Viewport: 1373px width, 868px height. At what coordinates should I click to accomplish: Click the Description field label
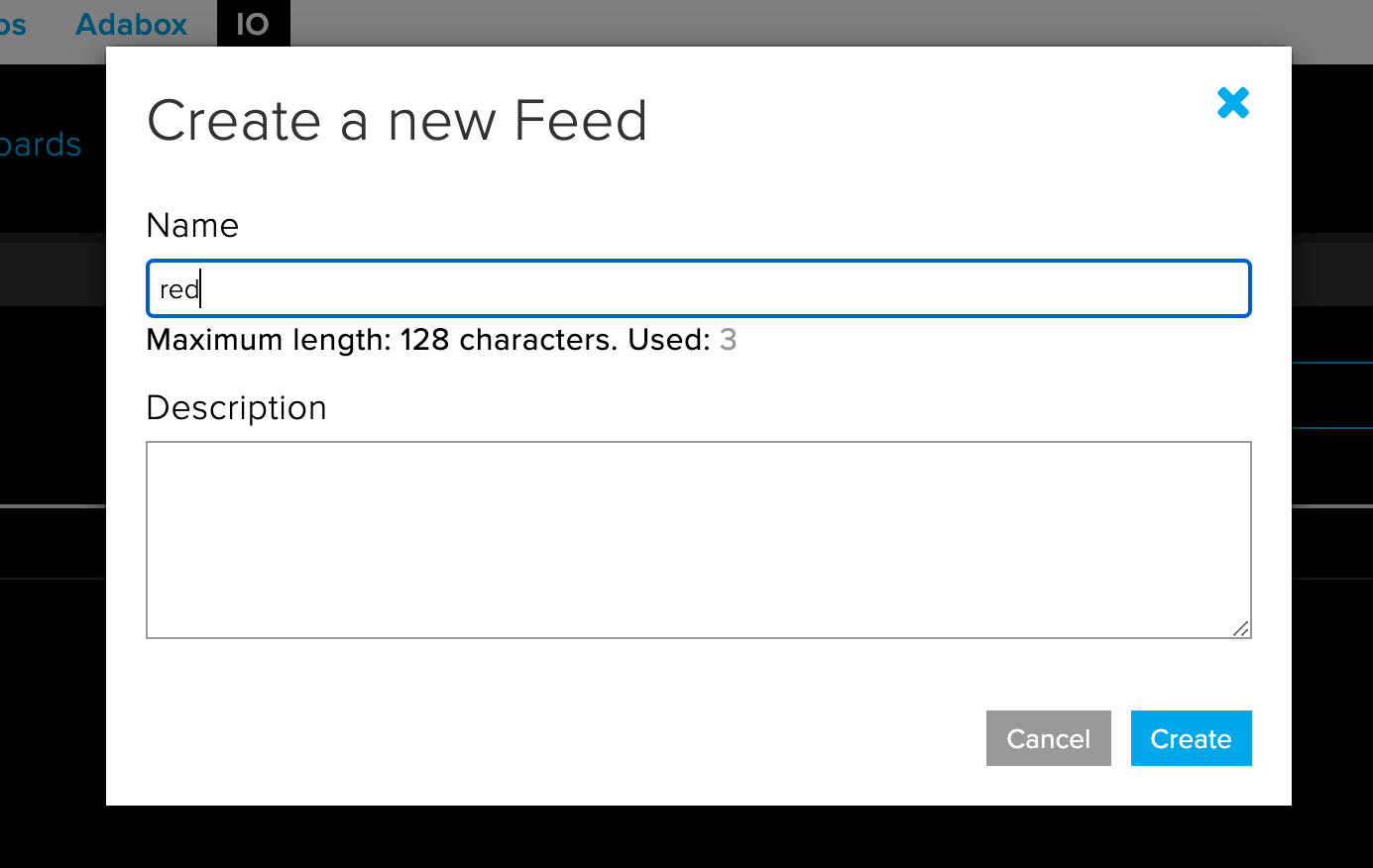[236, 408]
